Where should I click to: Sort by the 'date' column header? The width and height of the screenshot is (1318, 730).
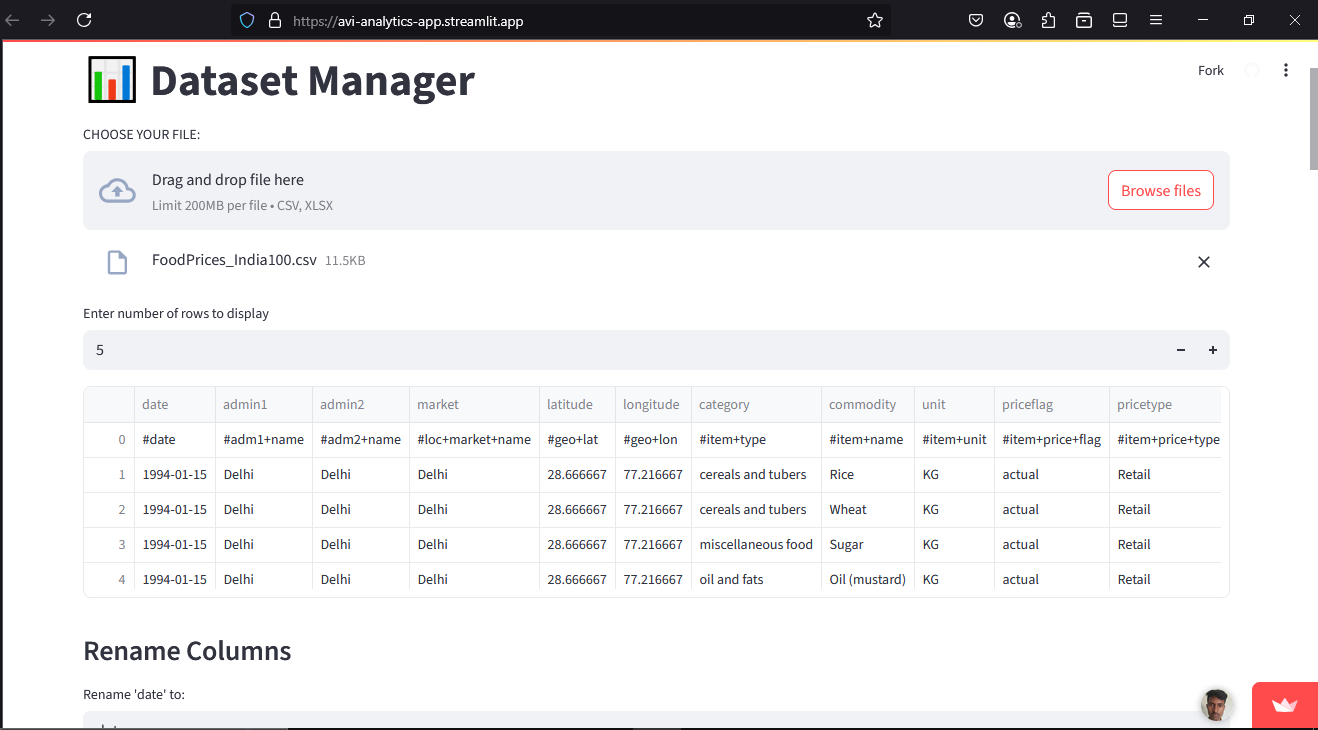175,405
